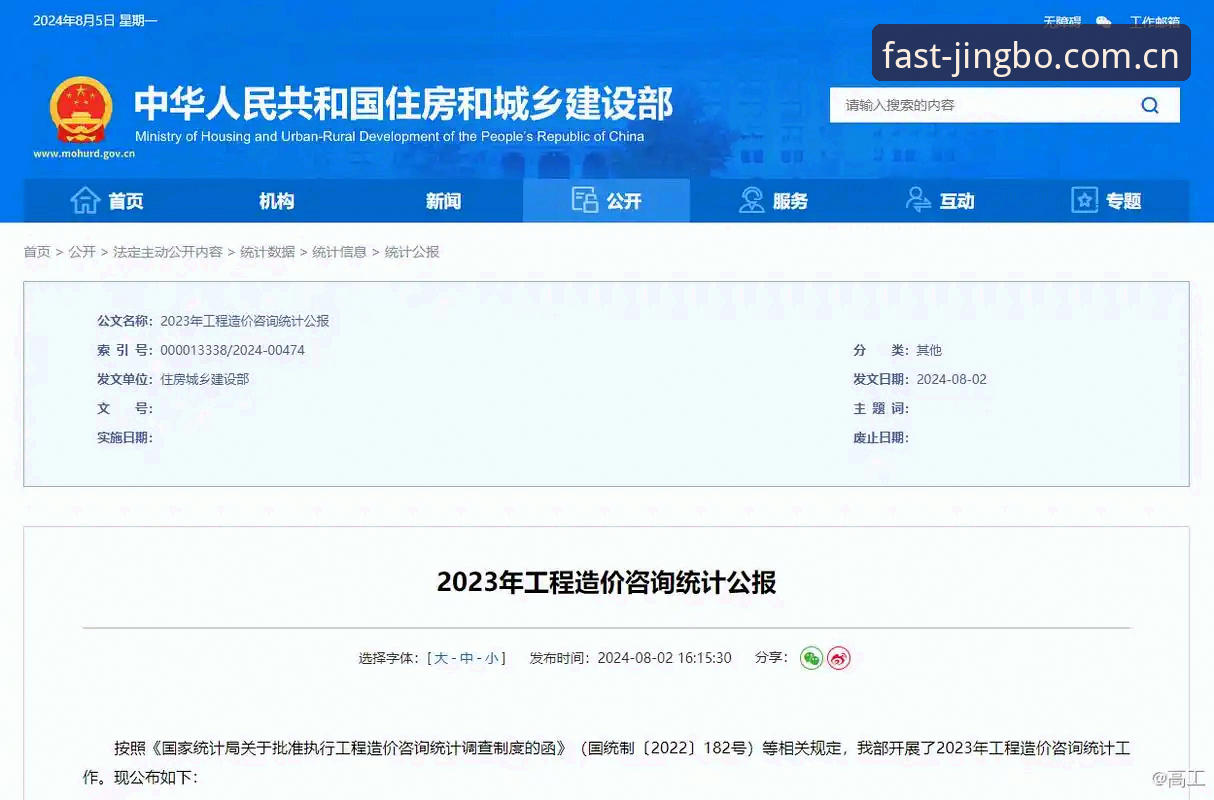The width and height of the screenshot is (1214, 800).
Task: Click the article heading 2023年工程造价咨询统计公报
Action: tap(606, 582)
